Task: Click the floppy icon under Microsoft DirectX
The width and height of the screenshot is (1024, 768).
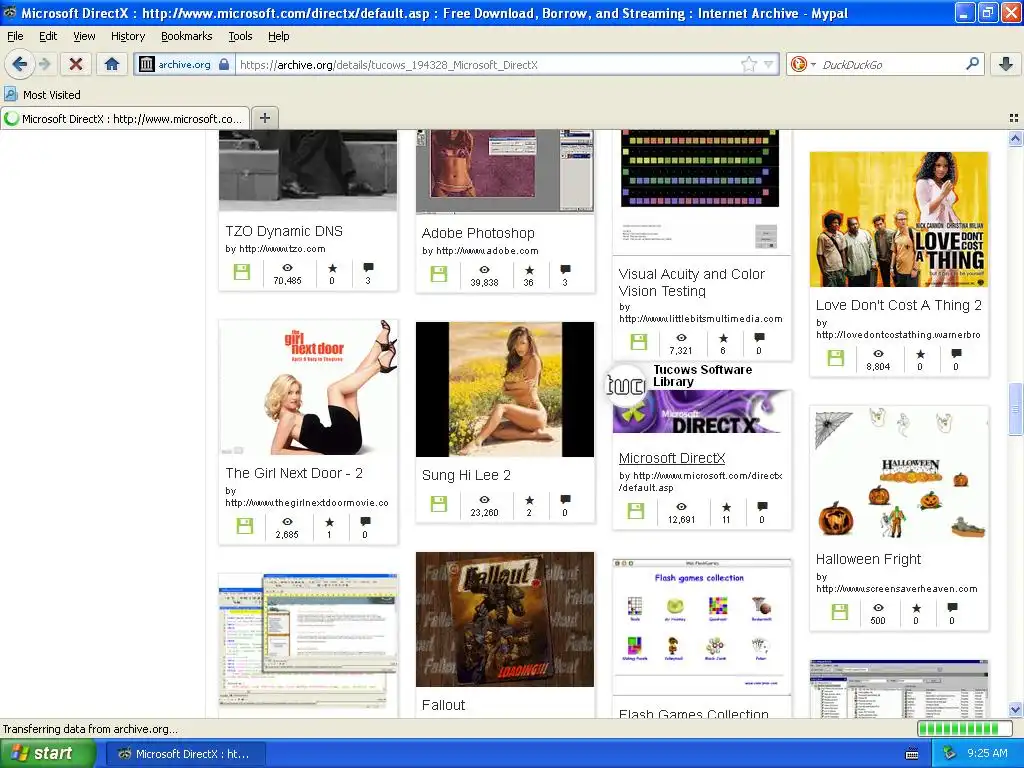Action: tap(635, 511)
